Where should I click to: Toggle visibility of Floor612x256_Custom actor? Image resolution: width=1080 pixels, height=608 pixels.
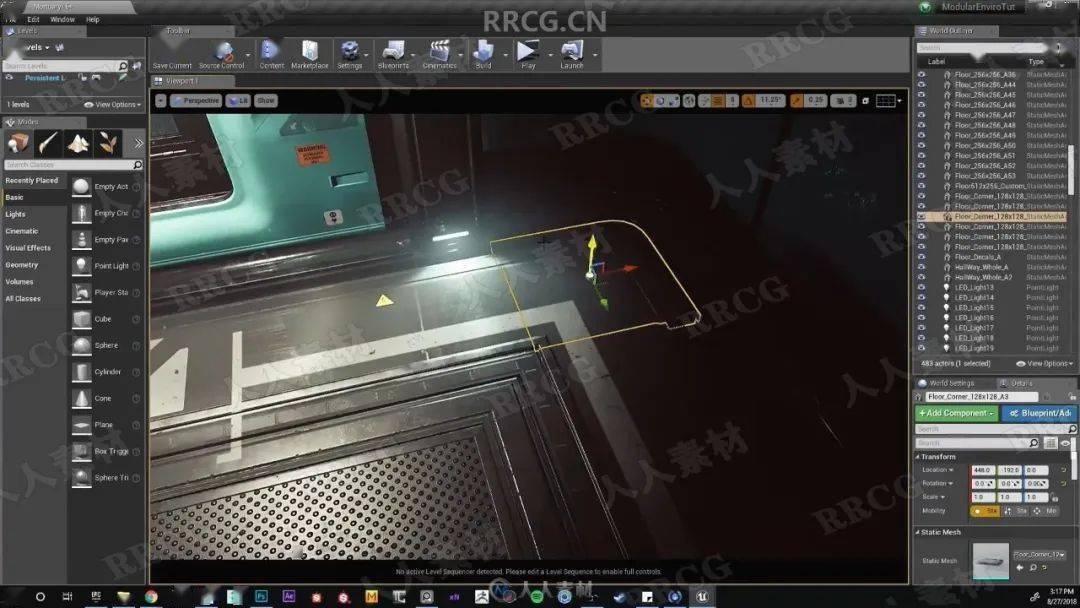[x=922, y=186]
